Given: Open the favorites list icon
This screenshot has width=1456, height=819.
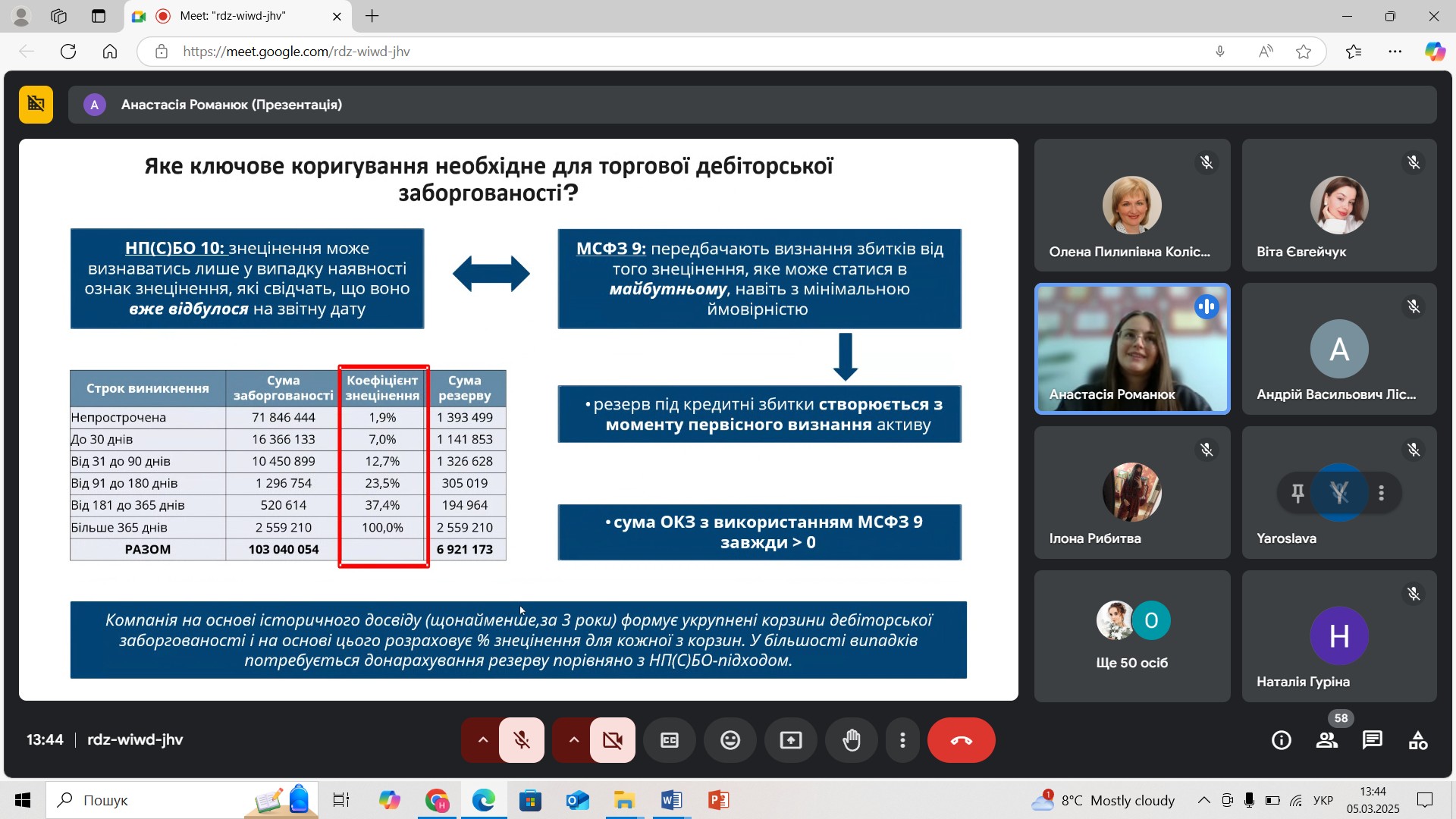Looking at the screenshot, I should click(x=1354, y=52).
